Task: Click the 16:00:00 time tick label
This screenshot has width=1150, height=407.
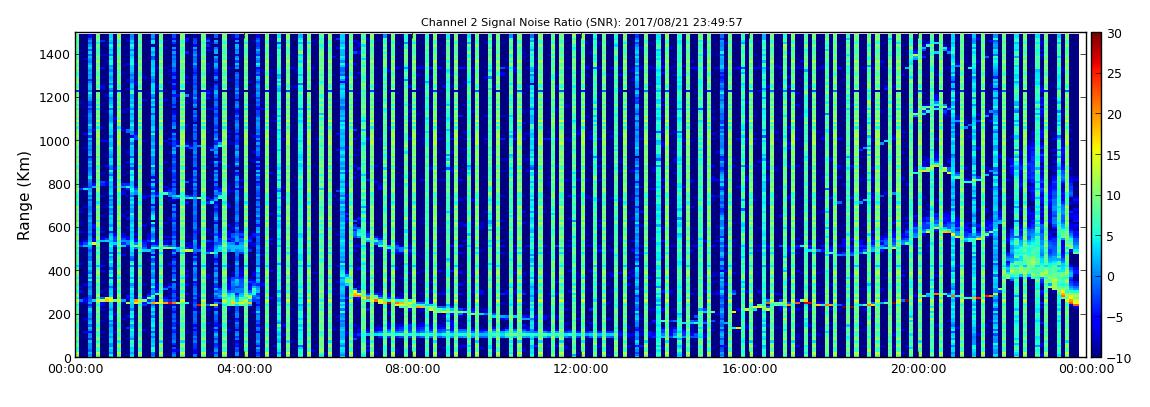Action: click(749, 370)
